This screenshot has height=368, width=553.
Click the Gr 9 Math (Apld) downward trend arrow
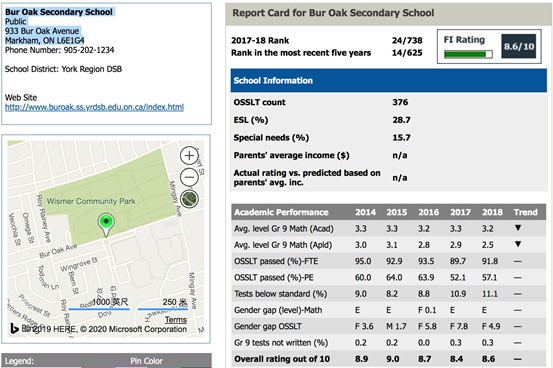[518, 244]
